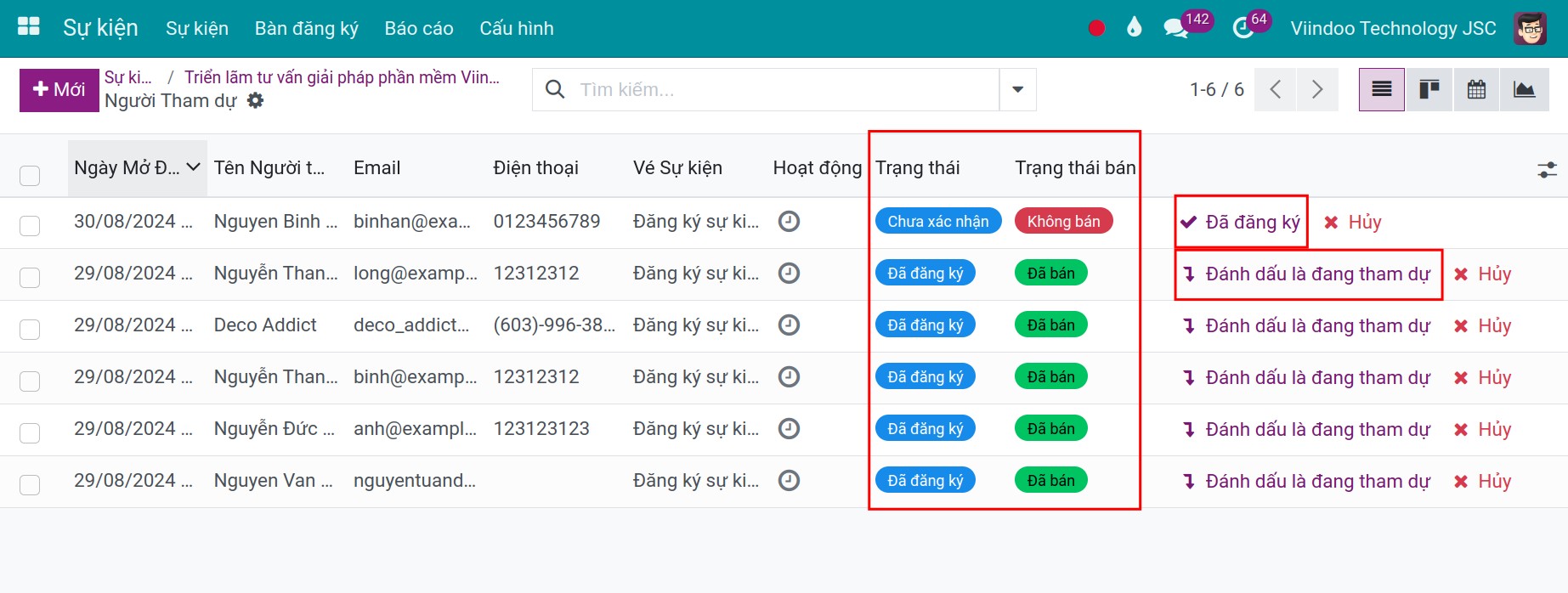Open conversations with 142 unread messages
This screenshot has width=1568, height=593.
click(1186, 25)
